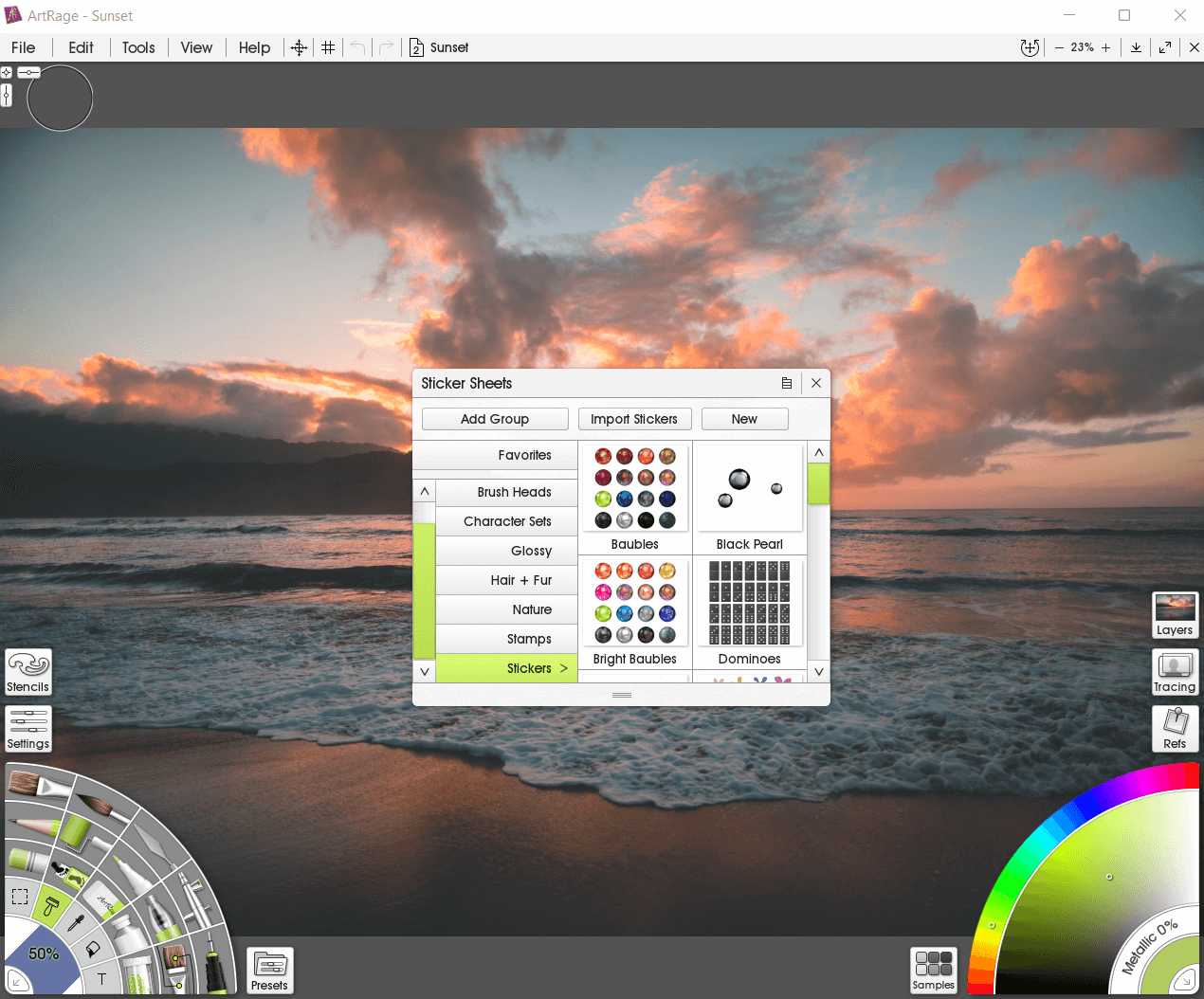1204x999 pixels.
Task: Click the Import Stickers button
Action: [x=634, y=419]
